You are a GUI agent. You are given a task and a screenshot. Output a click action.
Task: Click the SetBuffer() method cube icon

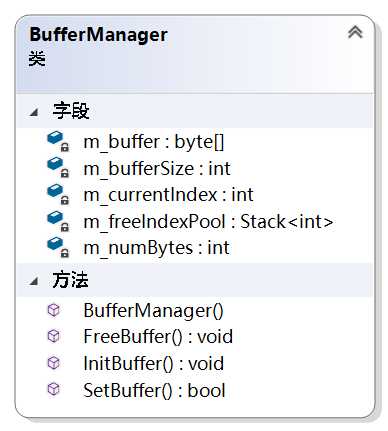tap(54, 389)
